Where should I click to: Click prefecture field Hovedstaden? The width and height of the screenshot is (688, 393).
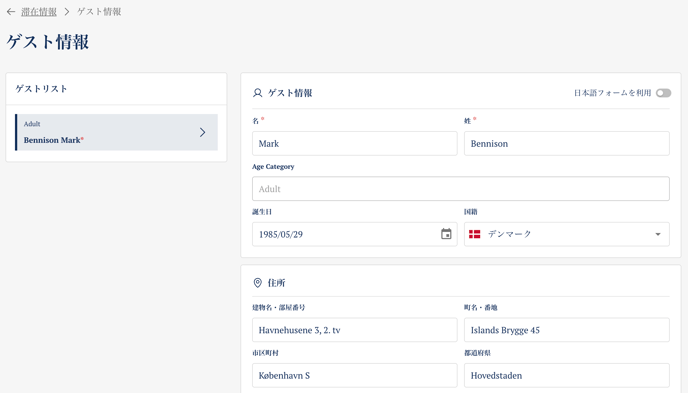(567, 375)
